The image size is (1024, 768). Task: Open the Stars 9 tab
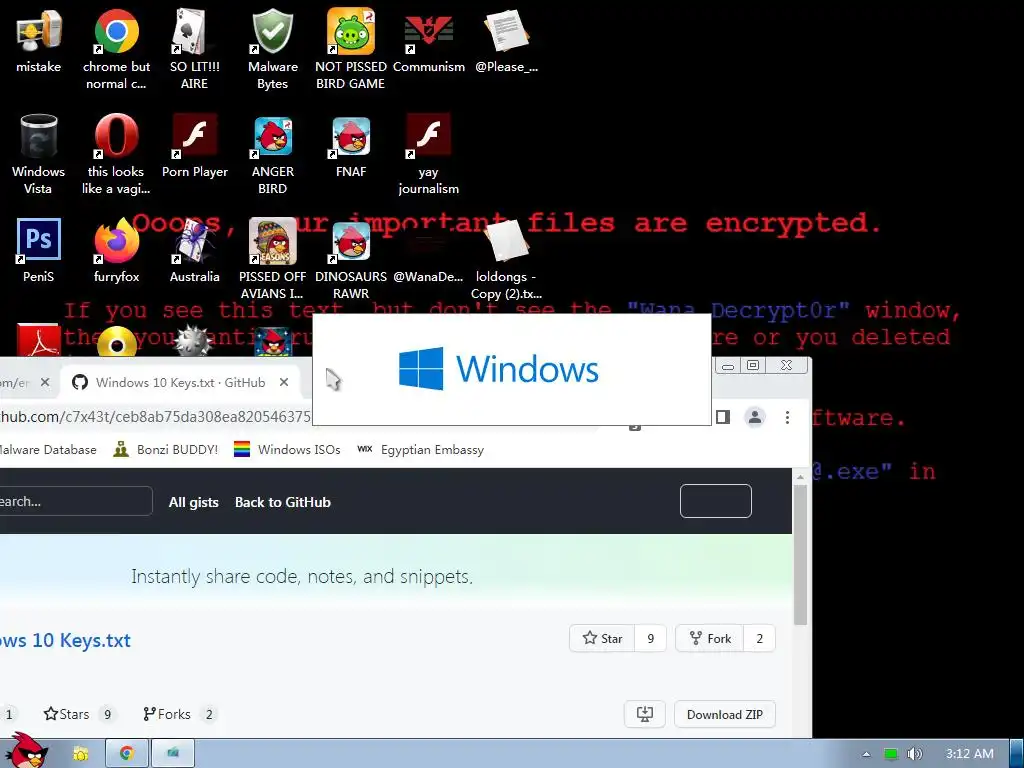(80, 714)
